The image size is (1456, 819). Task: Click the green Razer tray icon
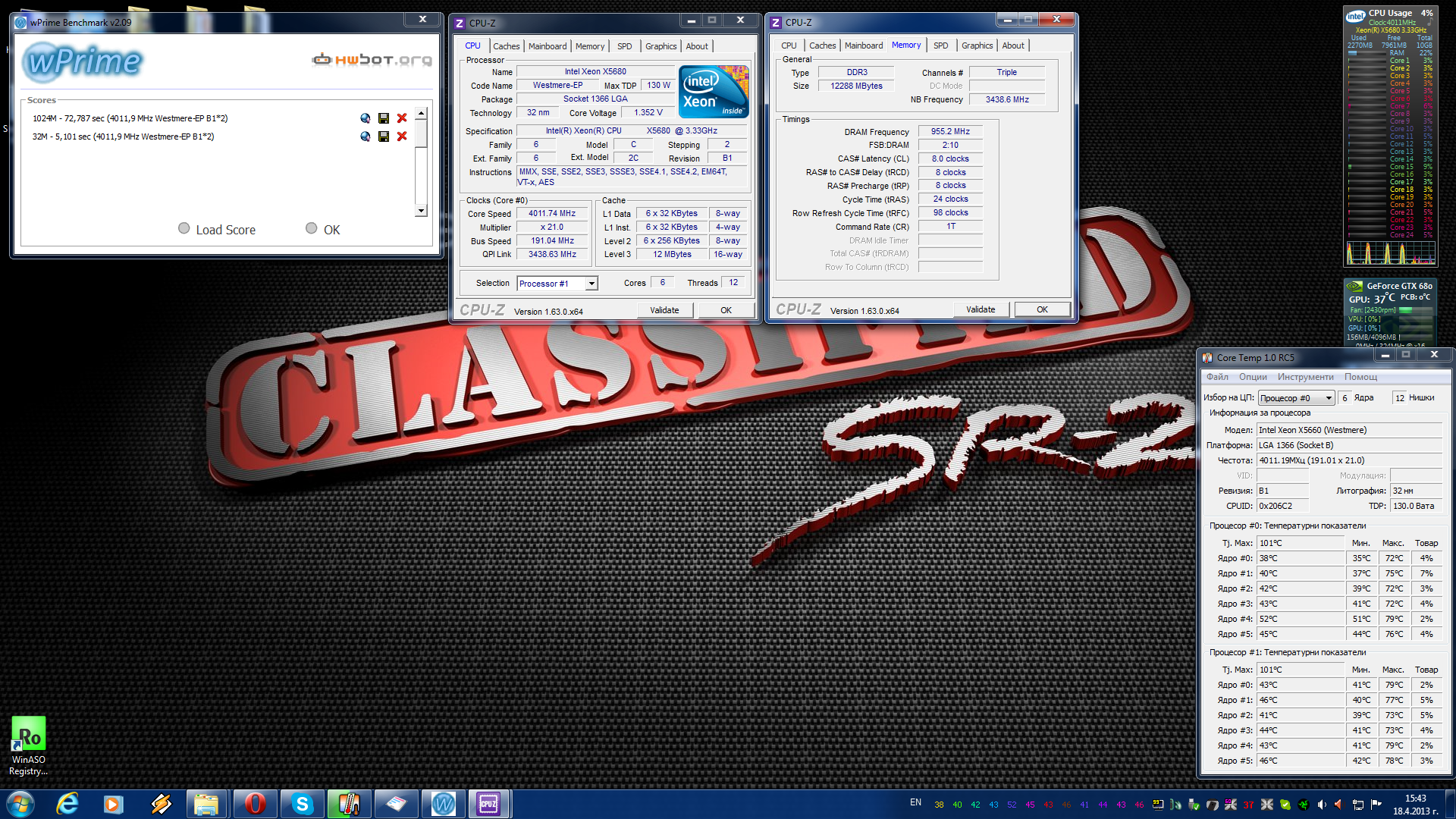pyautogui.click(x=1304, y=805)
